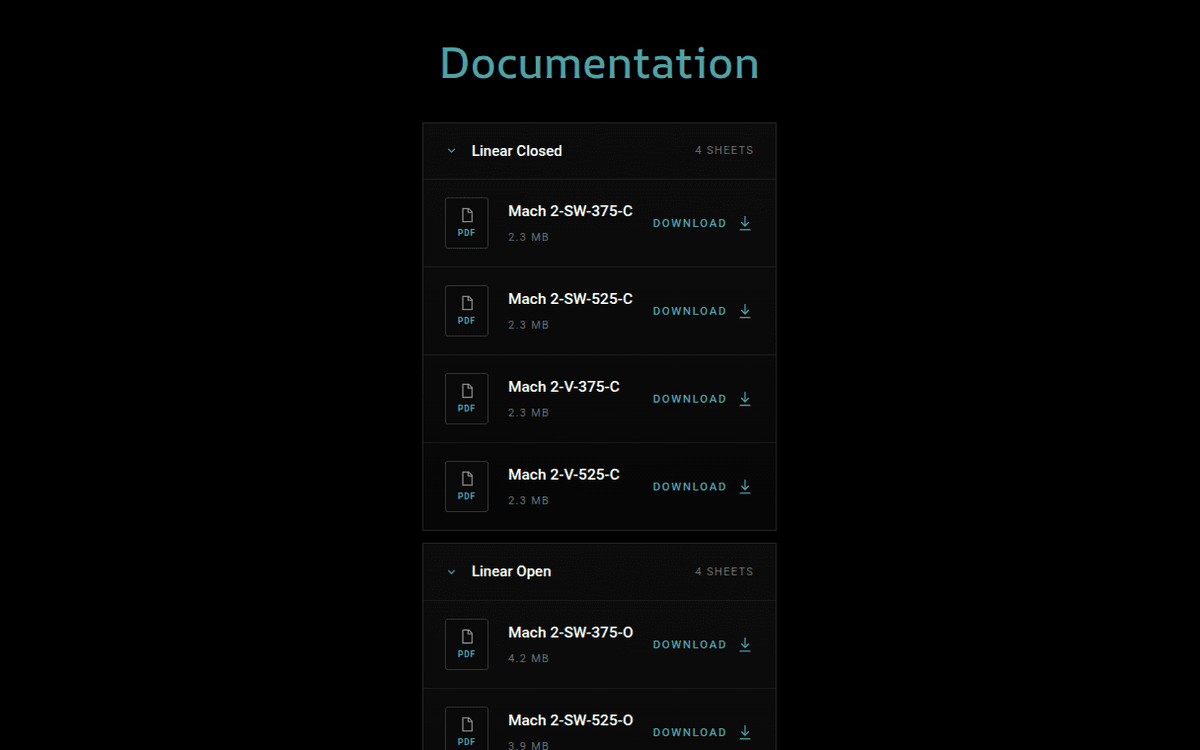Click 4 SHEETS count in Linear Closed header
This screenshot has height=750, width=1200.
(x=724, y=151)
